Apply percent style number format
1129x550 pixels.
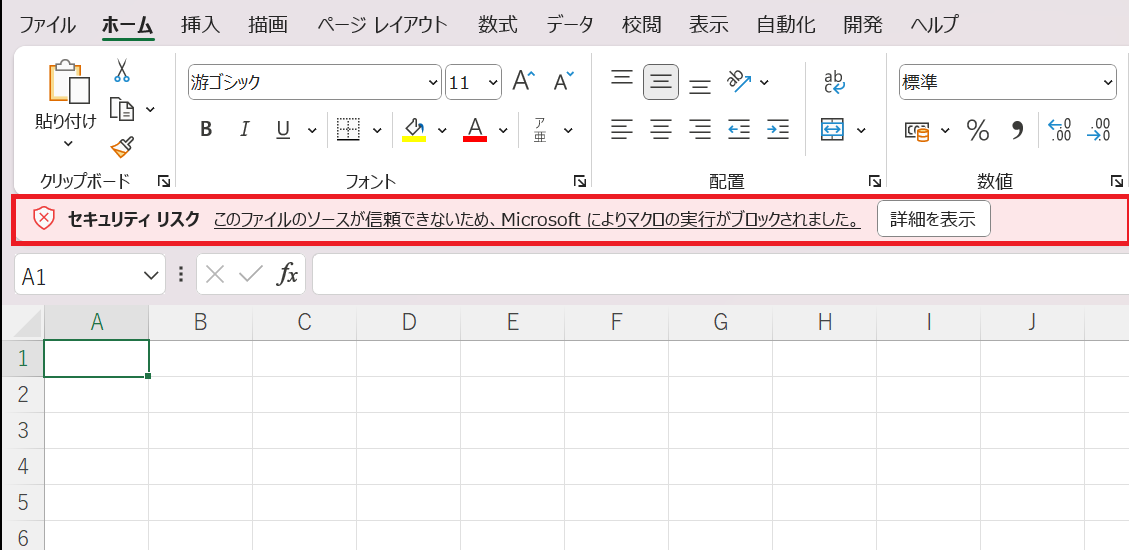[x=977, y=130]
